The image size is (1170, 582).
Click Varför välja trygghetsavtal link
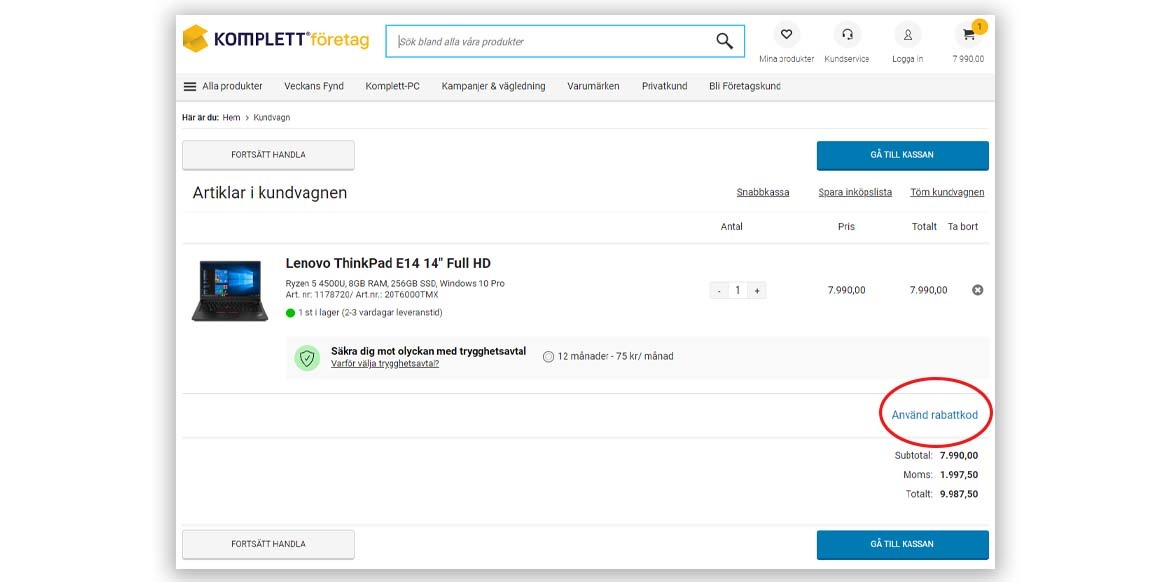pyautogui.click(x=385, y=364)
